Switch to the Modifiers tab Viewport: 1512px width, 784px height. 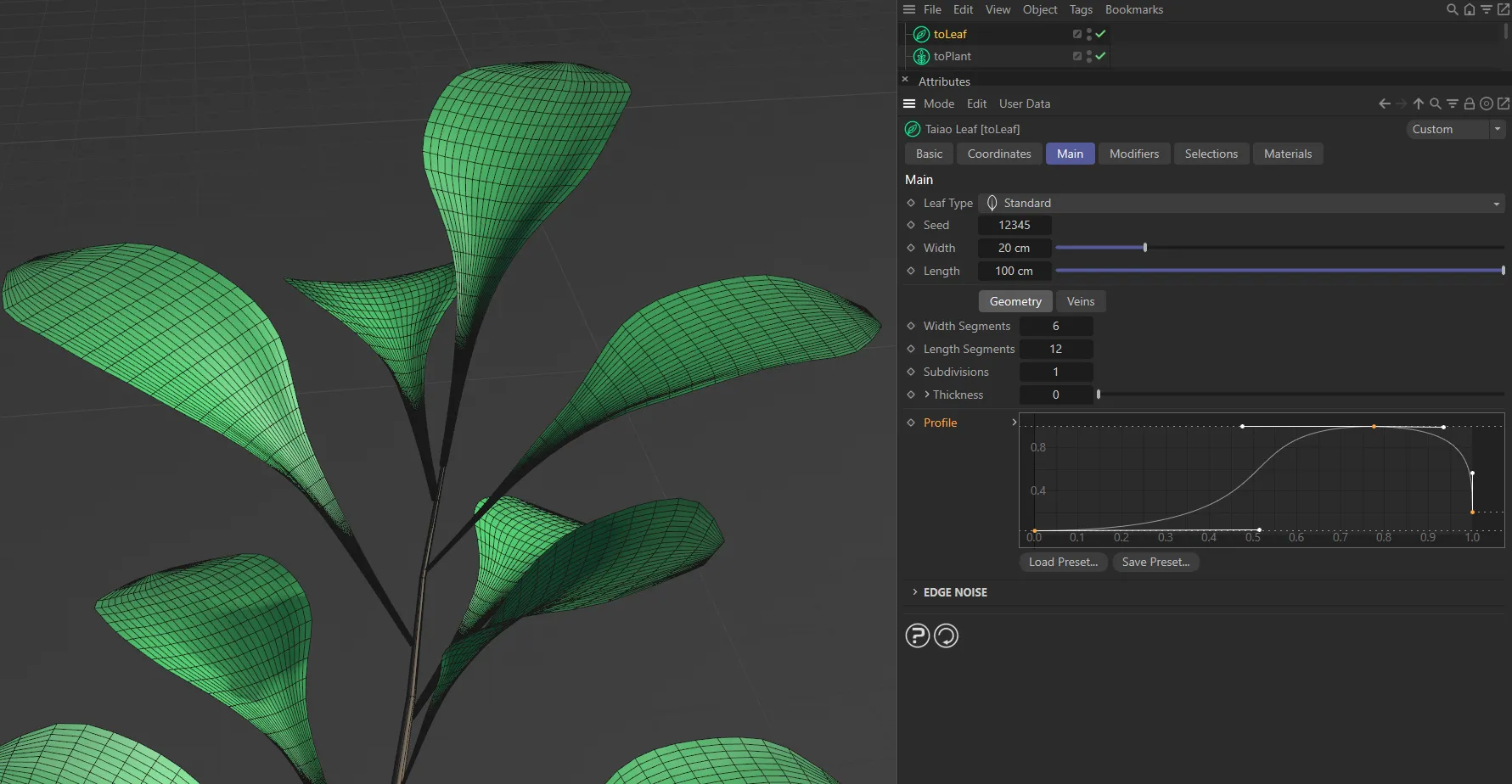coord(1133,154)
